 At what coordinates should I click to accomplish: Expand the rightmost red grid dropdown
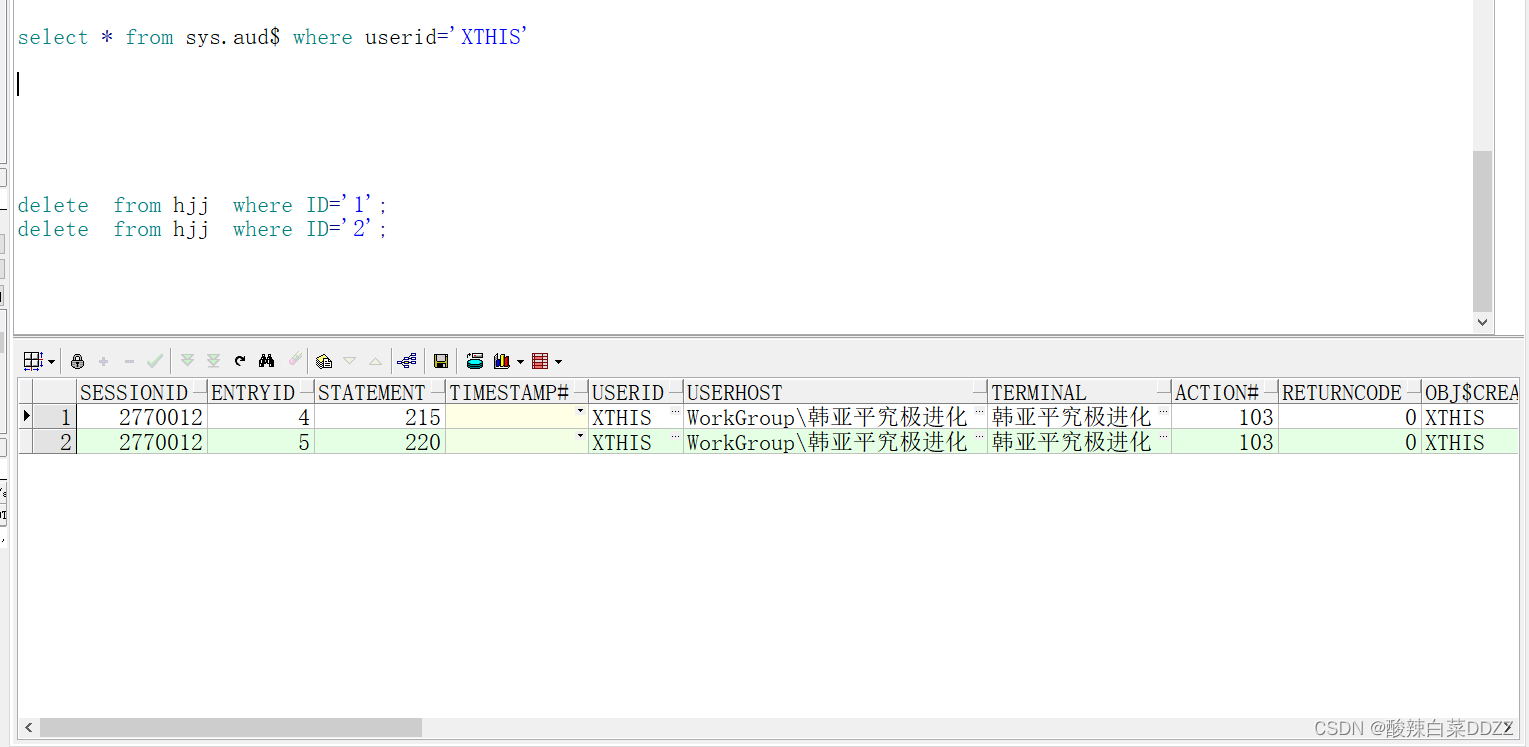coord(558,360)
